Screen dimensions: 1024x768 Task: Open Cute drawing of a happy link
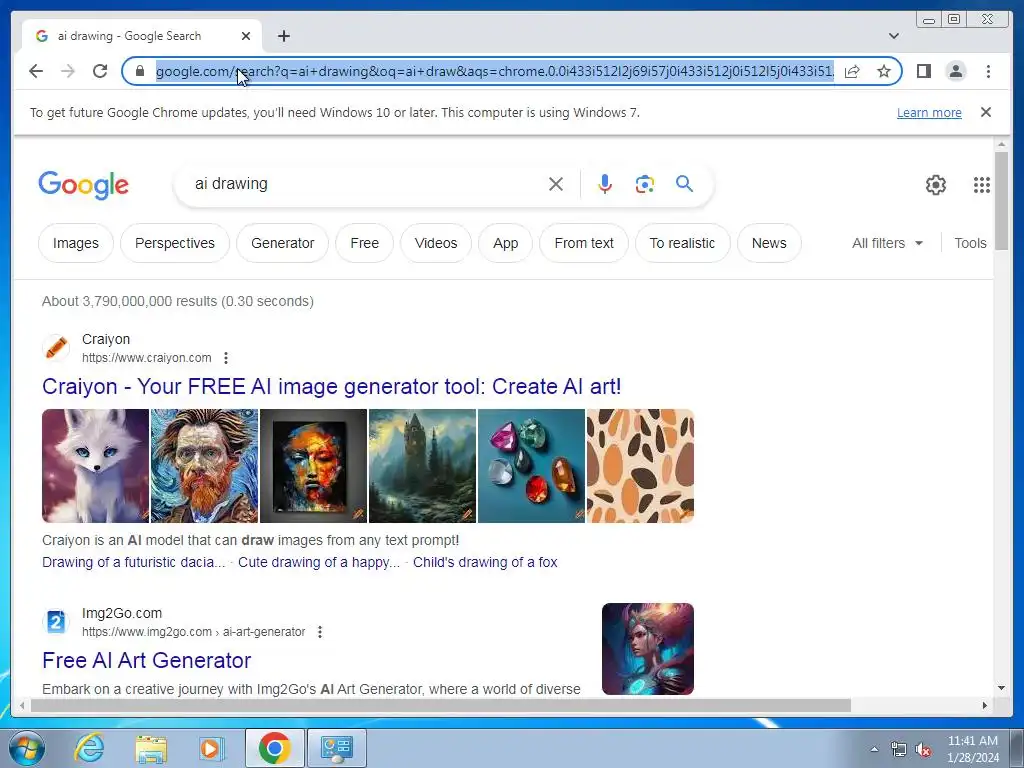click(319, 562)
